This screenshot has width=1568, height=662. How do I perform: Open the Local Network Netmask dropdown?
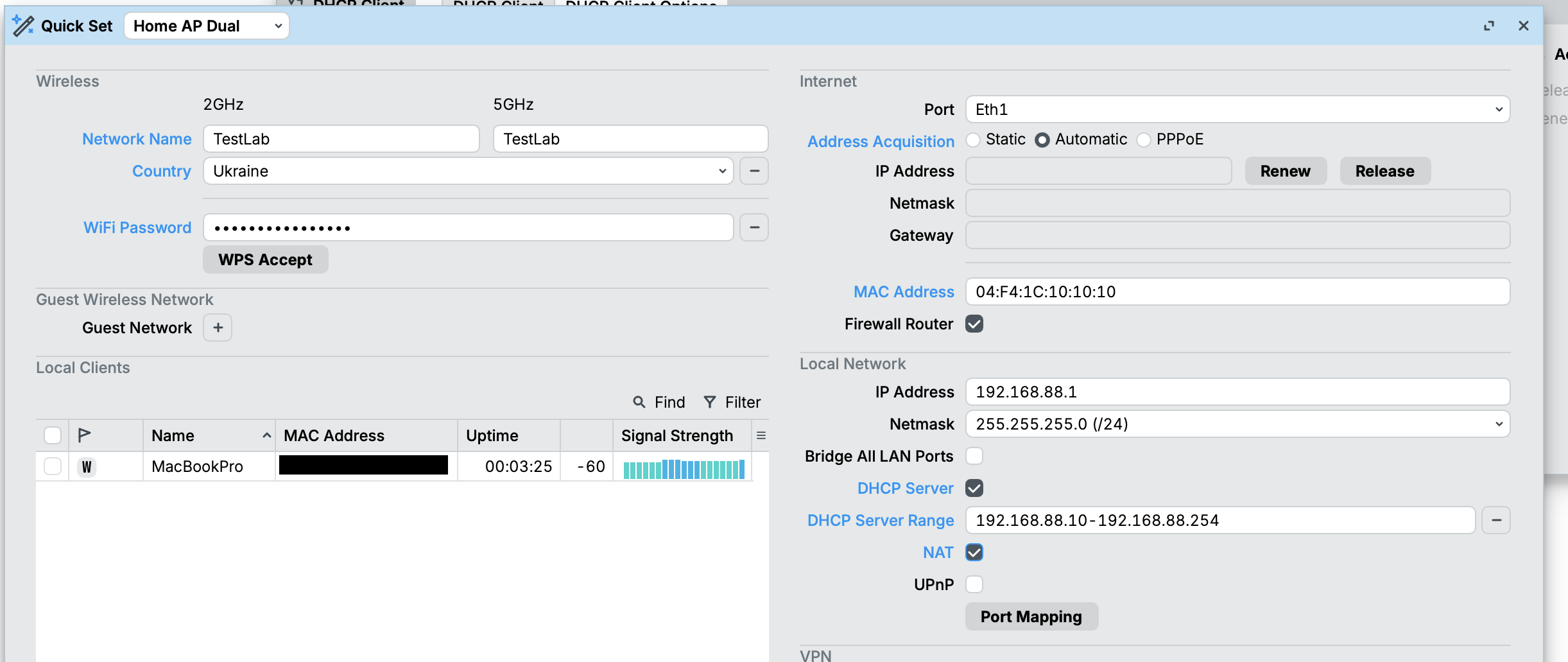[1238, 424]
